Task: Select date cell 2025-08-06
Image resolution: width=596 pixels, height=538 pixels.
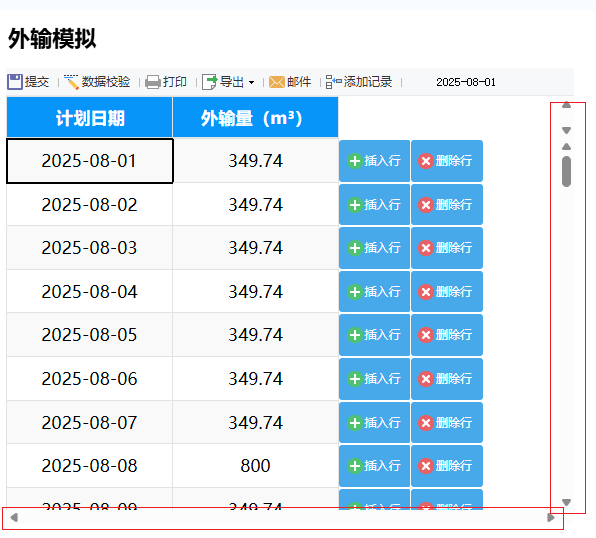Action: (90, 379)
